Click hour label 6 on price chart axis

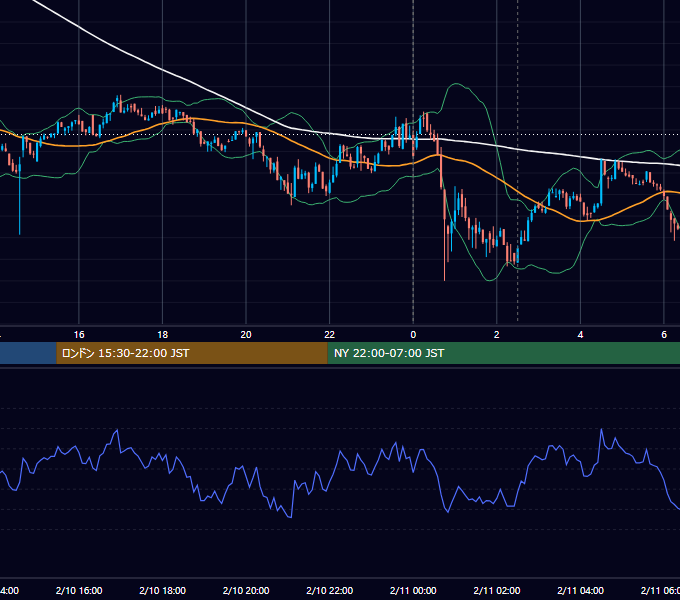coord(664,335)
